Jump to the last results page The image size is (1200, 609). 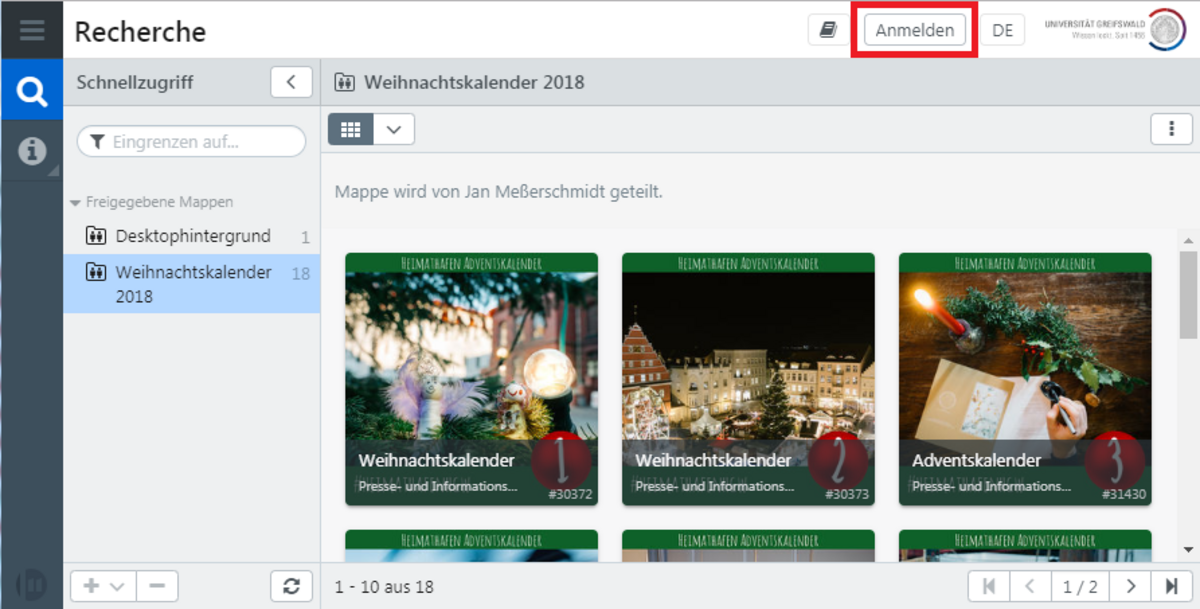[1171, 586]
